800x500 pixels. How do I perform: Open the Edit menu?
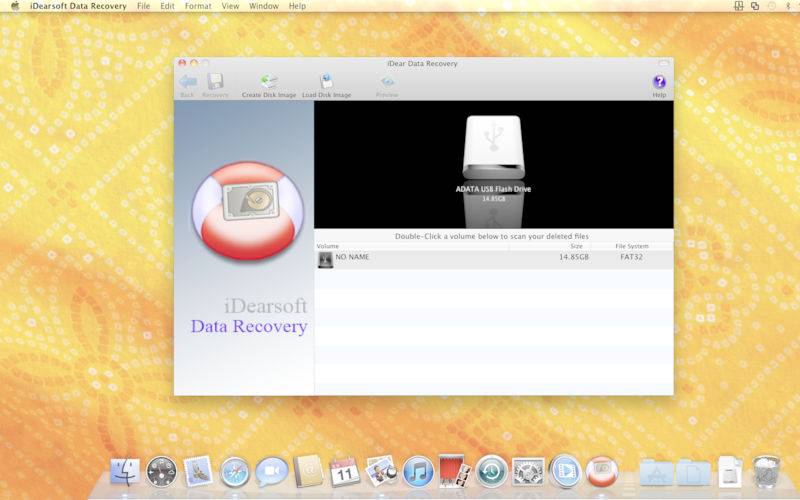pos(167,6)
